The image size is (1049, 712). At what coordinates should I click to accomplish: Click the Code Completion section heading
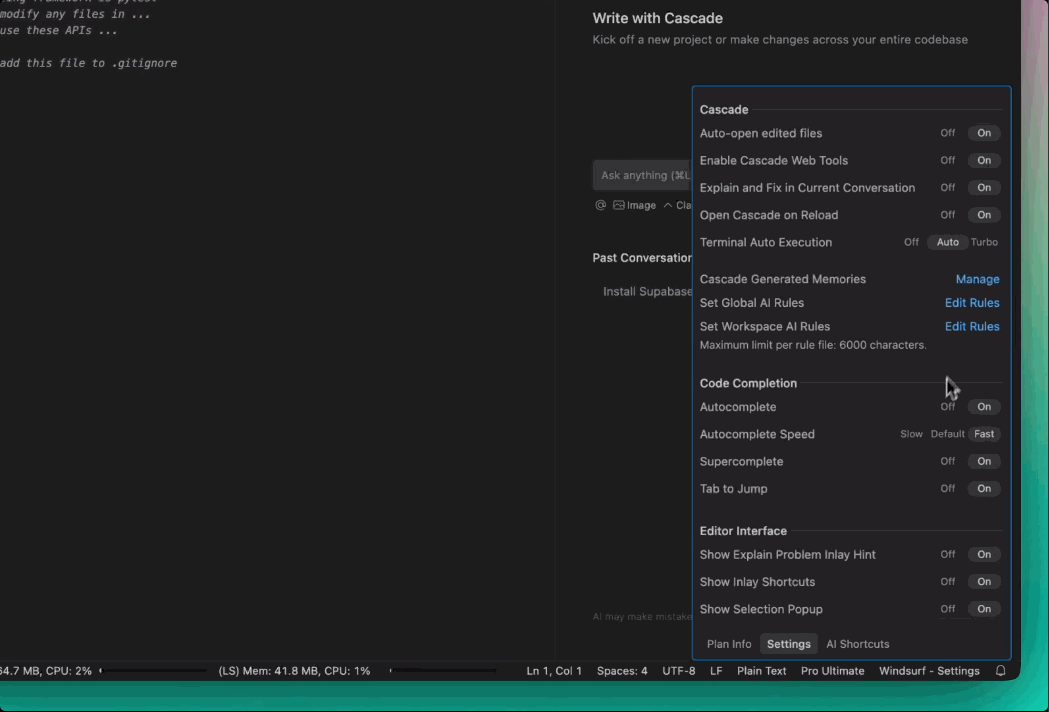748,383
